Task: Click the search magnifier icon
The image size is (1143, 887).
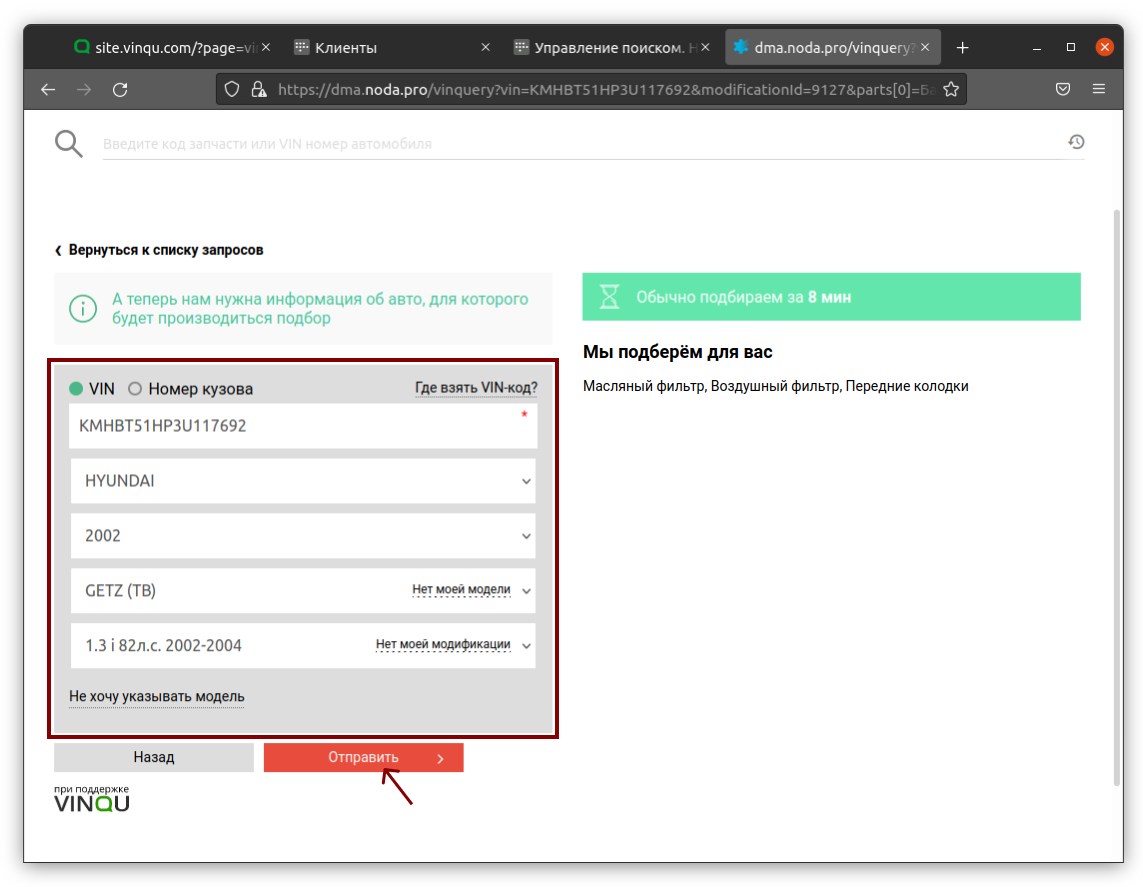Action: [x=68, y=144]
